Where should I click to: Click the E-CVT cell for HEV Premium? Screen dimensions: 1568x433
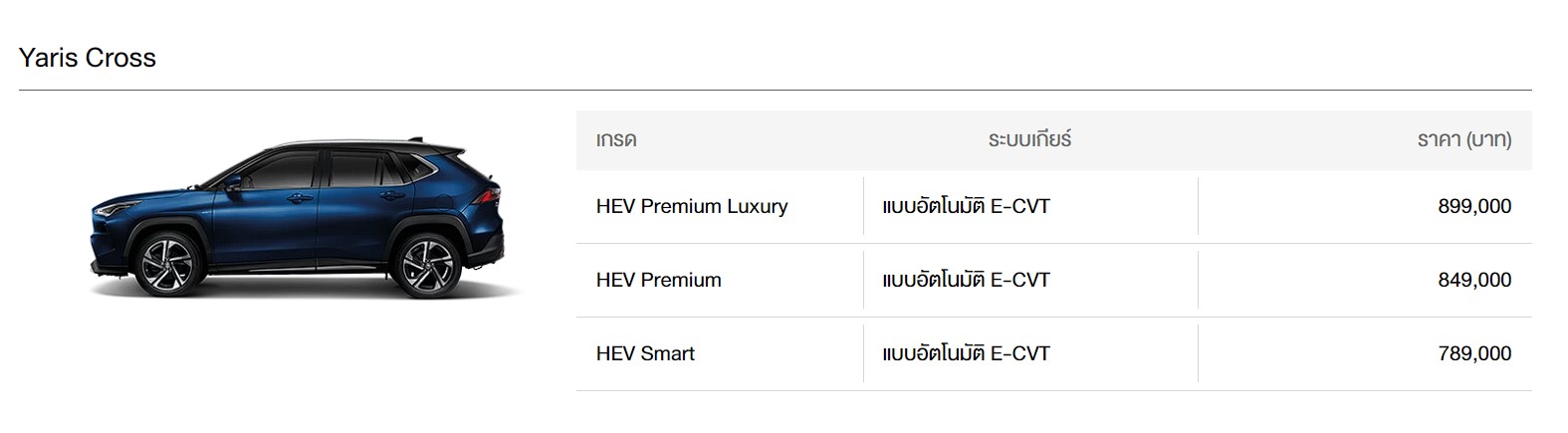click(966, 281)
